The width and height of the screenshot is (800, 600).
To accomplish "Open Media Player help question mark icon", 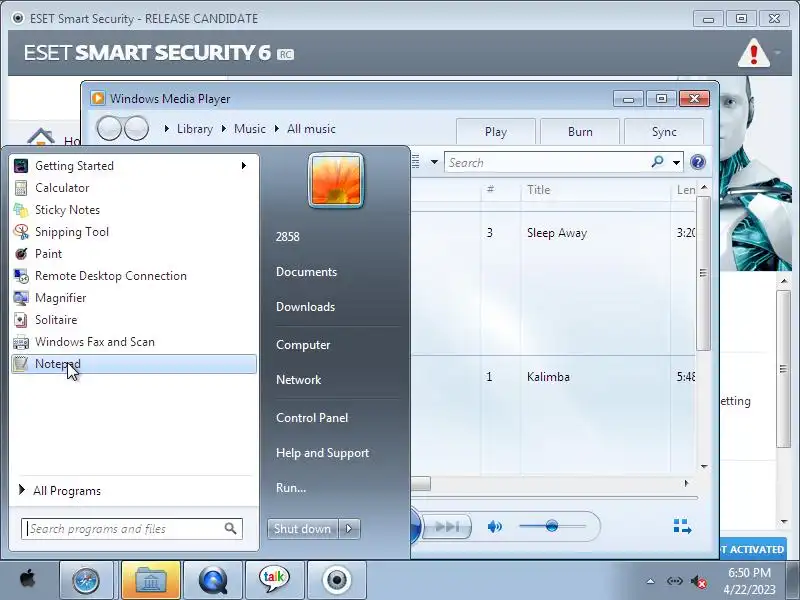I will (697, 162).
